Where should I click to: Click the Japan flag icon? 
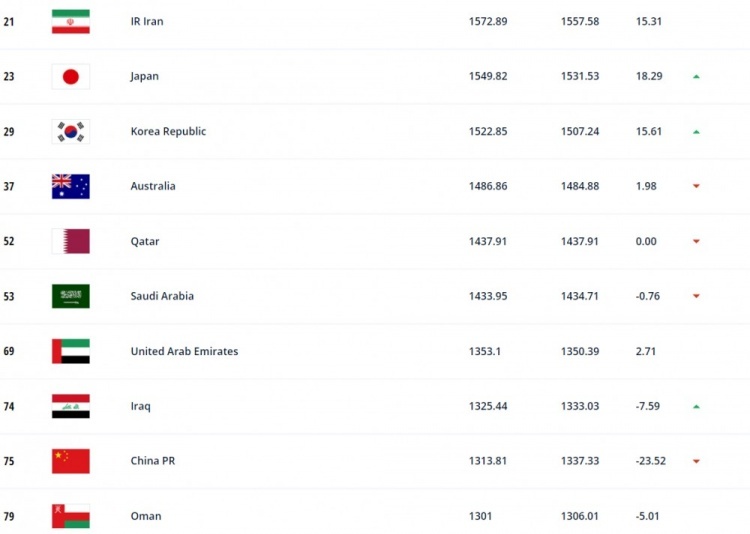(71, 77)
